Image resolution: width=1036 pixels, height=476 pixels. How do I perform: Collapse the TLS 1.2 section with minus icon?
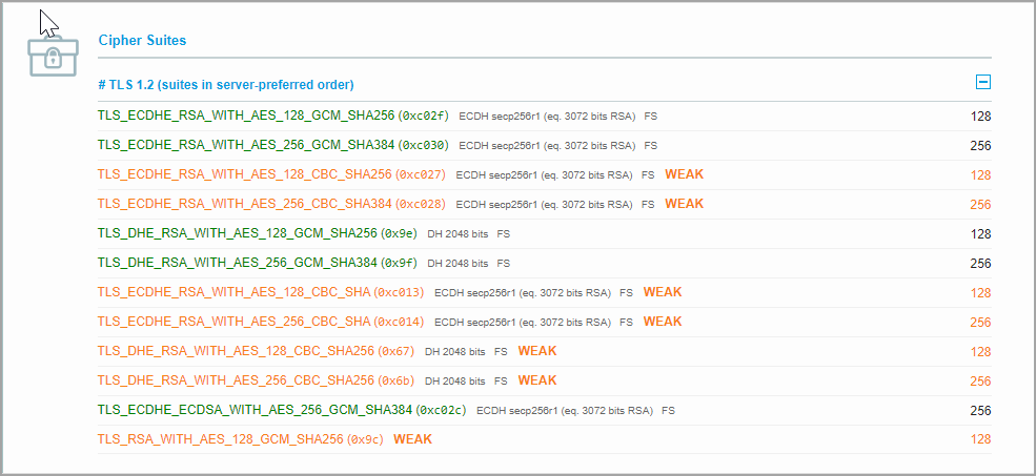[983, 83]
